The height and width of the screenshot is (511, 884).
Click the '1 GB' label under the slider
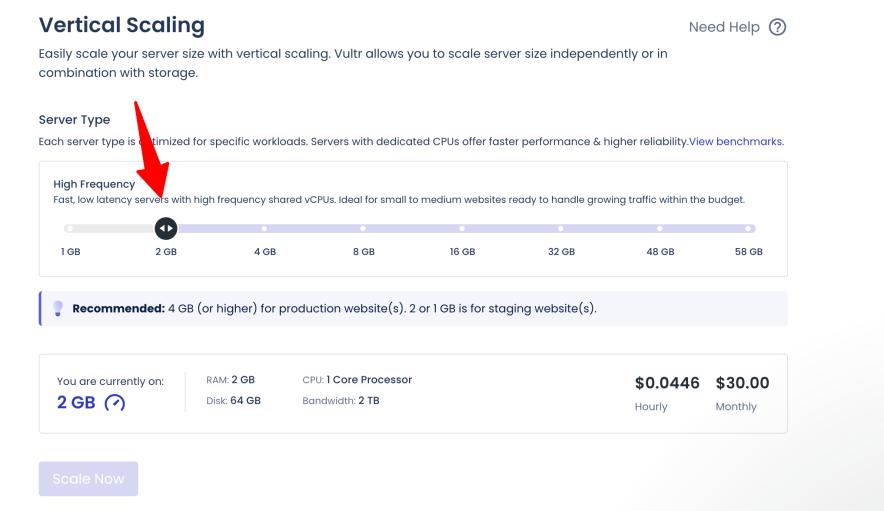70,252
